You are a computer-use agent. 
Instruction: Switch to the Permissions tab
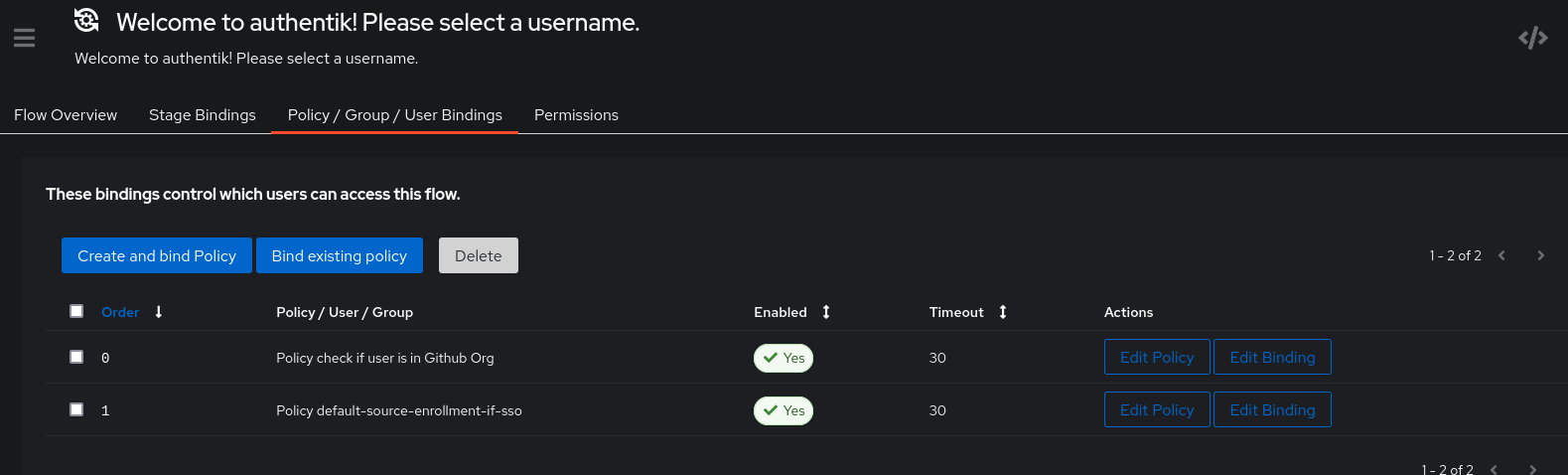pos(576,115)
